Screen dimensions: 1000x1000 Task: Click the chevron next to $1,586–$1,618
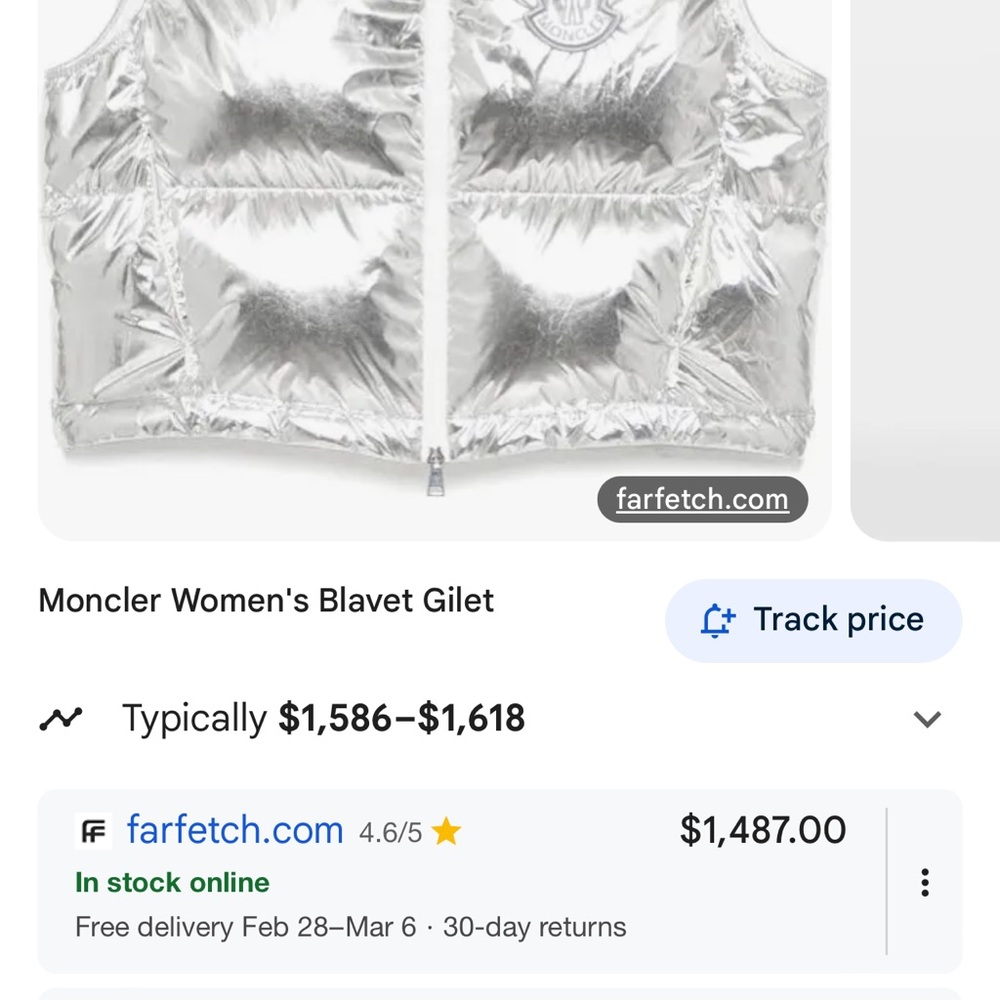click(927, 718)
